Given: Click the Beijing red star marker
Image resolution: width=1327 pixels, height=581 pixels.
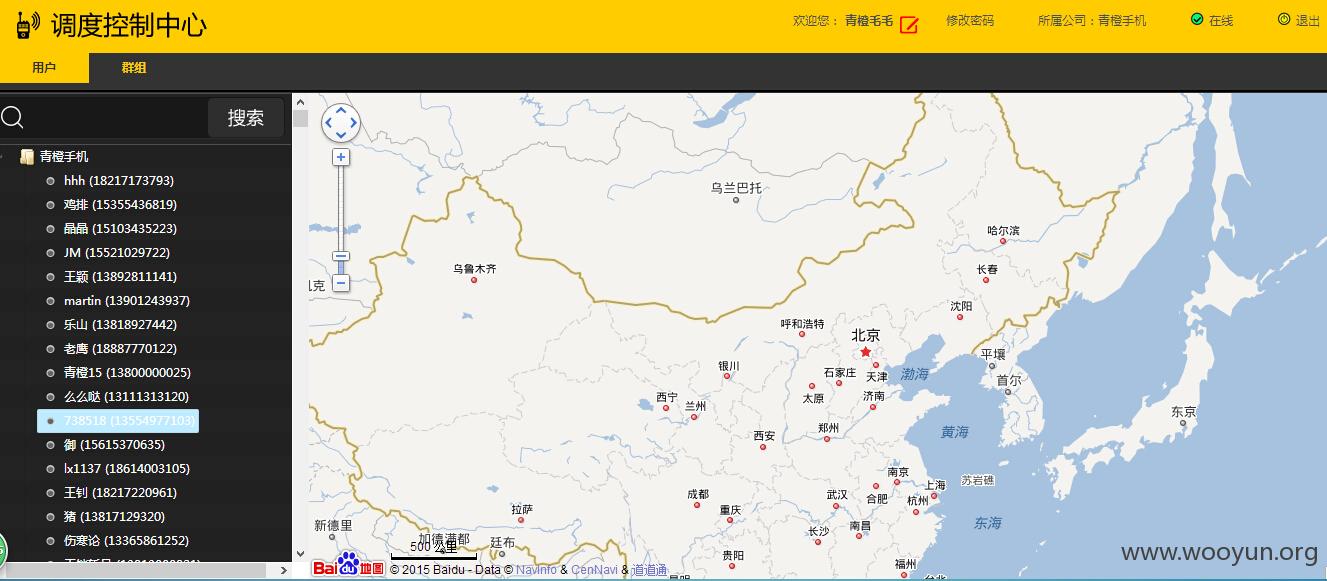Looking at the screenshot, I should pos(865,352).
